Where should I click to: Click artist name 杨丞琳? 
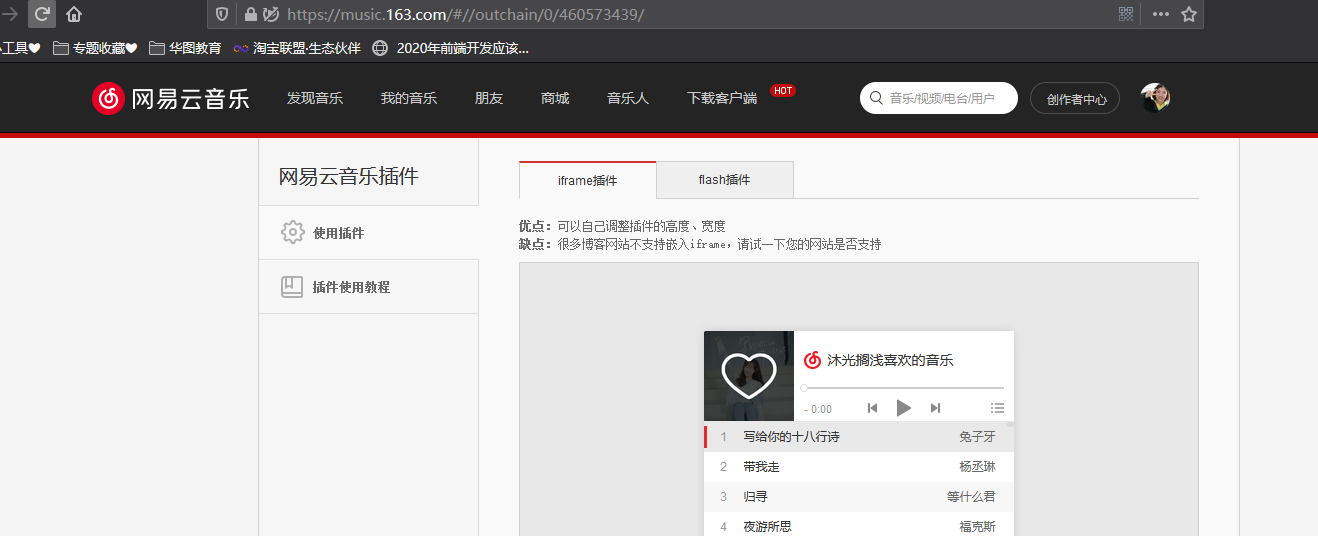[977, 467]
